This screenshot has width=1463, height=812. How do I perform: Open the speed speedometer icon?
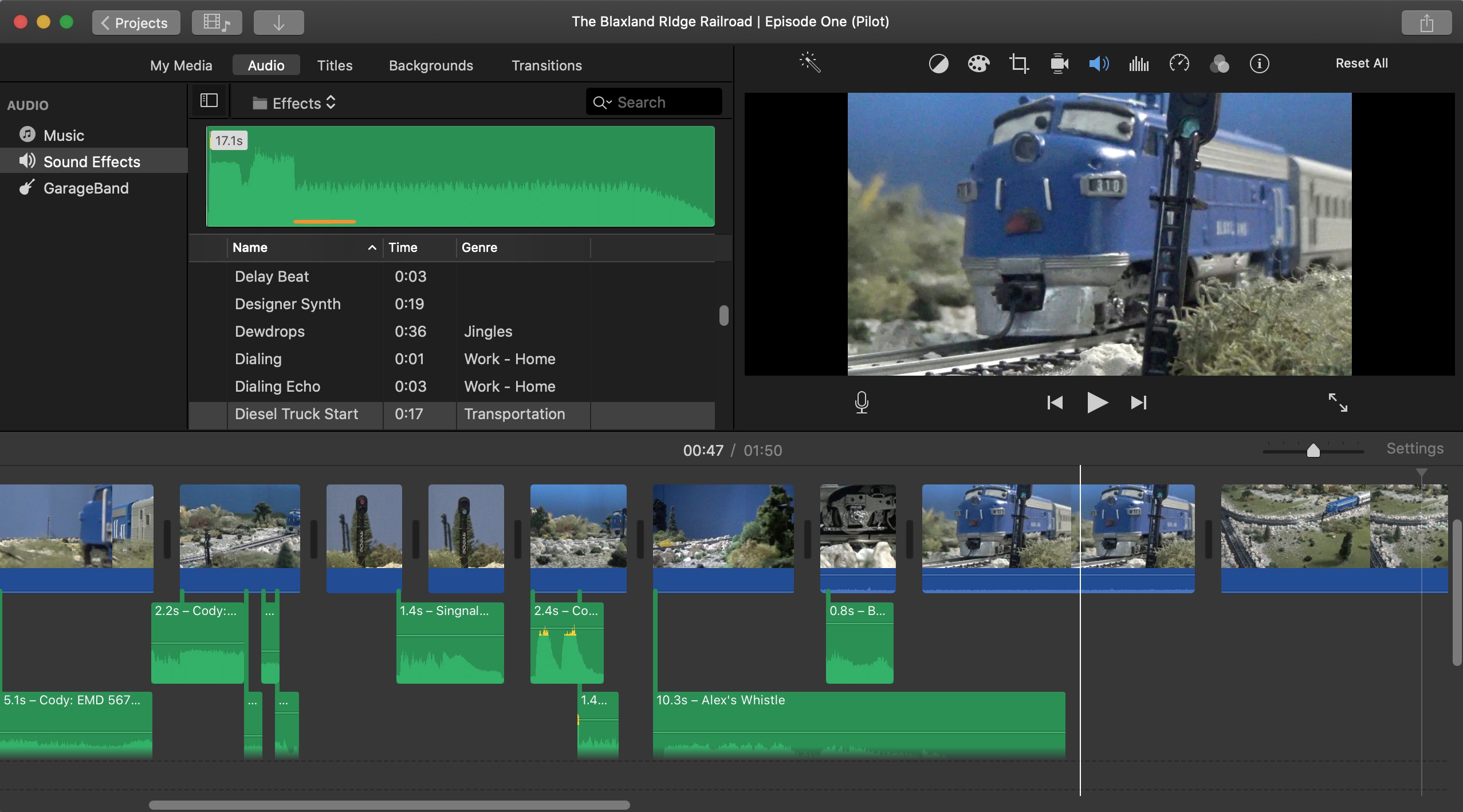tap(1179, 64)
